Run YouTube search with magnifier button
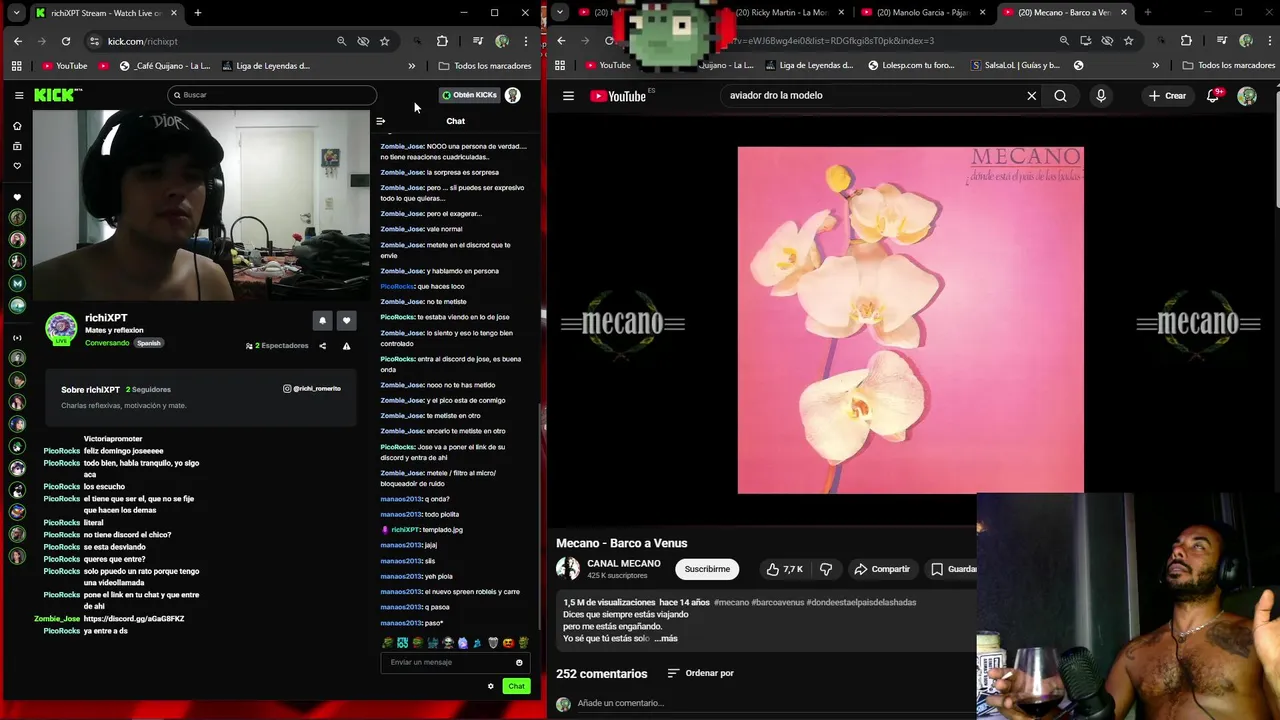This screenshot has height=720, width=1280. pos(1060,96)
